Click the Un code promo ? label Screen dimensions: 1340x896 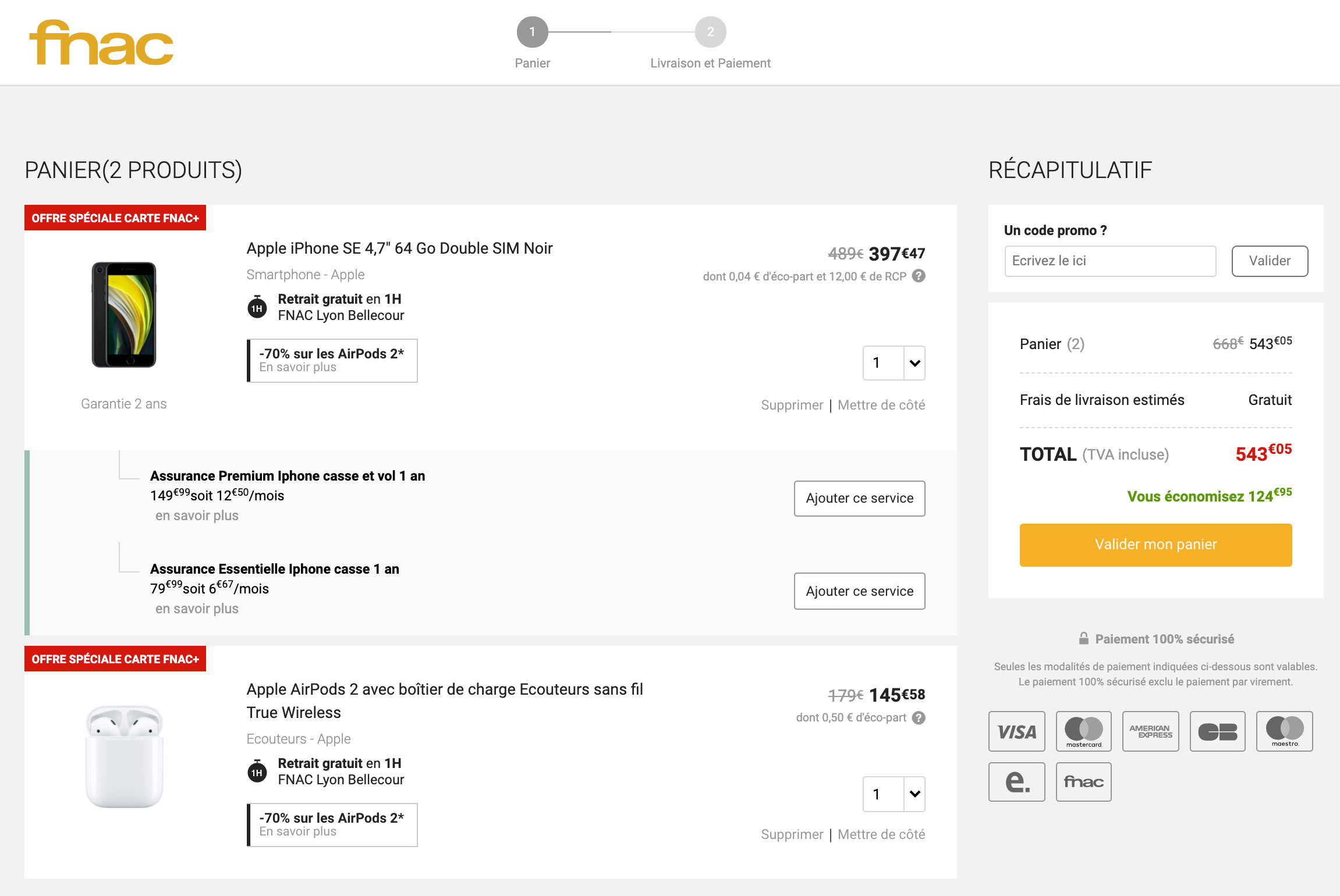pos(1055,230)
